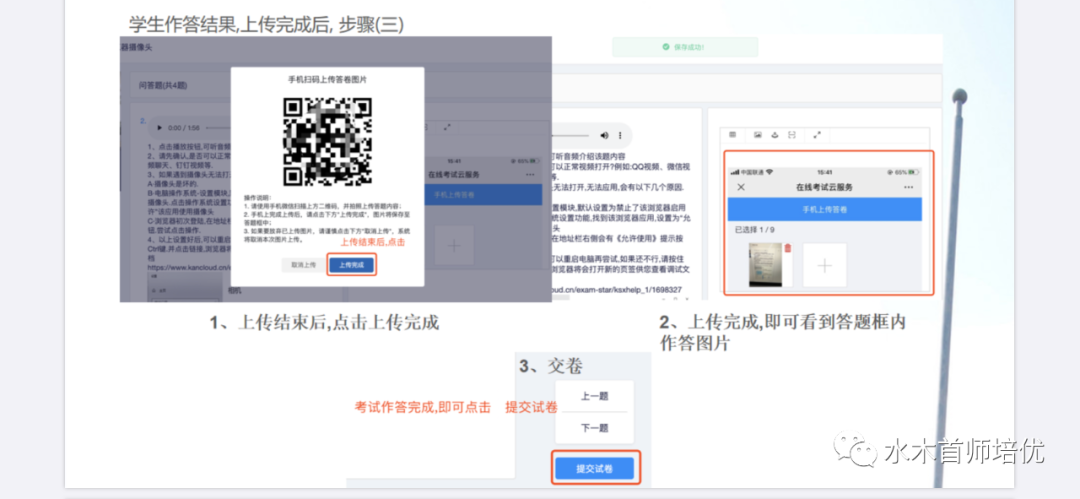Mute the audio via speaker icon
Viewport: 1080px width, 499px height.
point(605,135)
